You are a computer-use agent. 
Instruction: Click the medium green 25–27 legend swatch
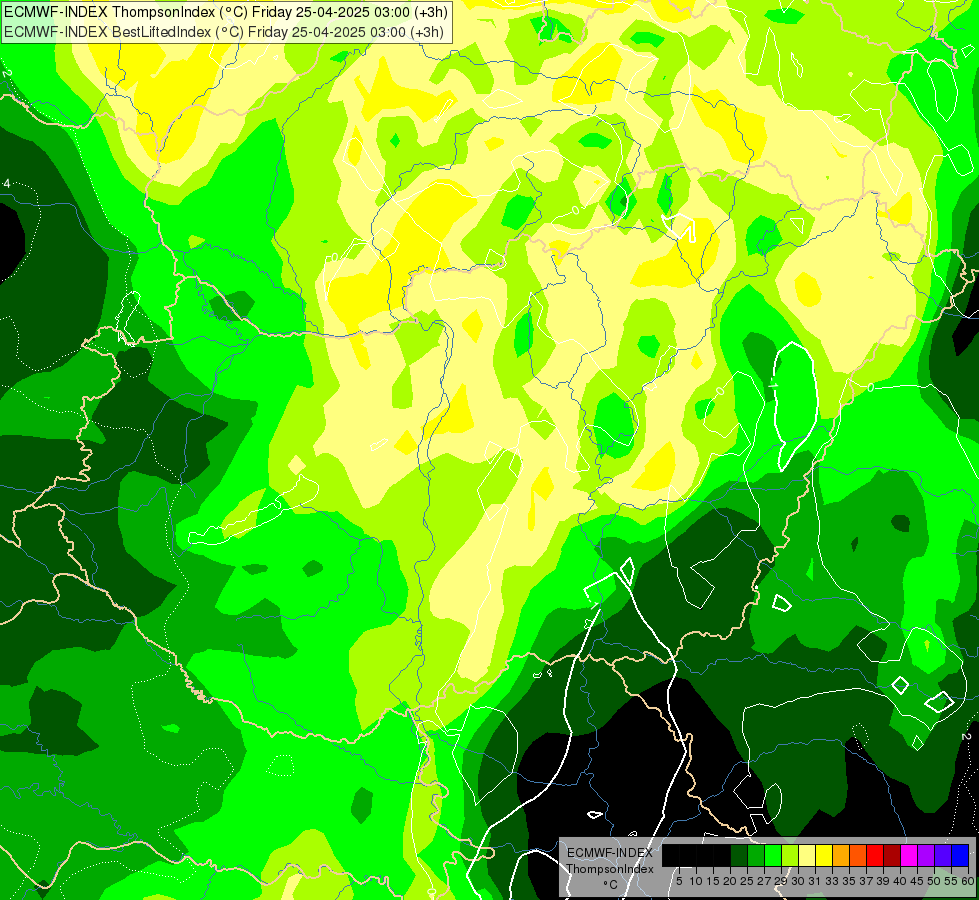point(756,856)
